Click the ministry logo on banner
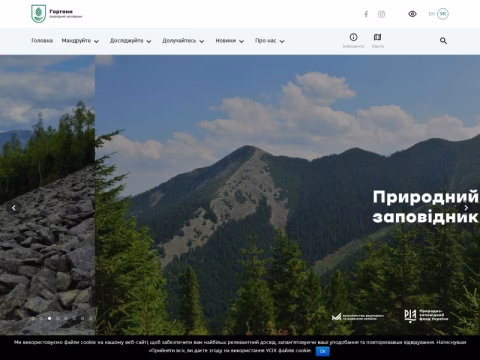The image size is (480, 360). coord(358,316)
